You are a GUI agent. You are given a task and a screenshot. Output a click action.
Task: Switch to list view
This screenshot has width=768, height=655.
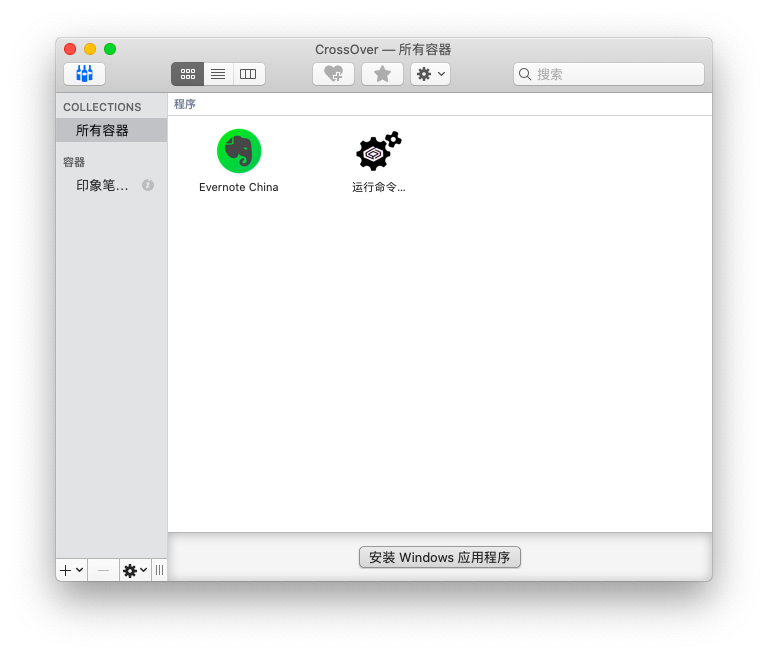pyautogui.click(x=218, y=74)
